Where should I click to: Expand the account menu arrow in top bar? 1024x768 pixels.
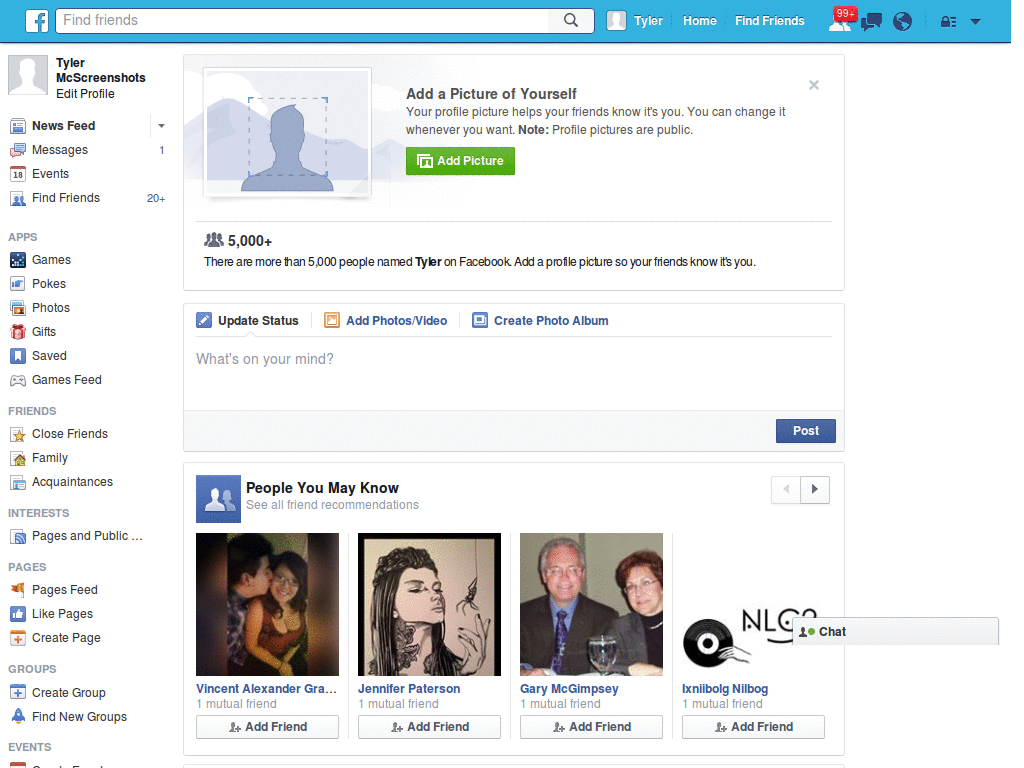coord(975,22)
